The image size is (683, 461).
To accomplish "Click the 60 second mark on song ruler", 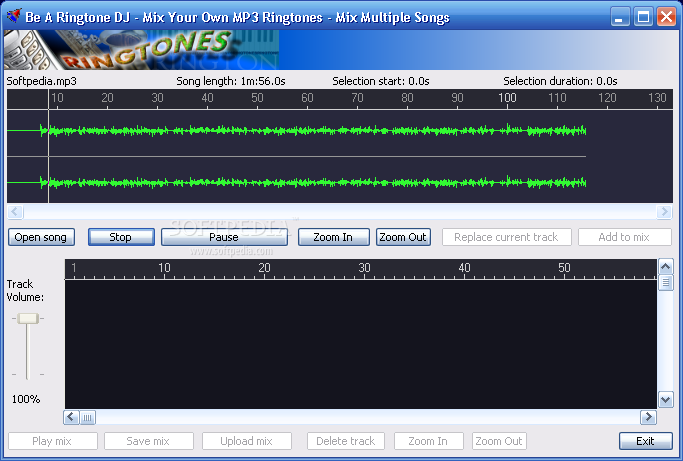I will click(307, 98).
